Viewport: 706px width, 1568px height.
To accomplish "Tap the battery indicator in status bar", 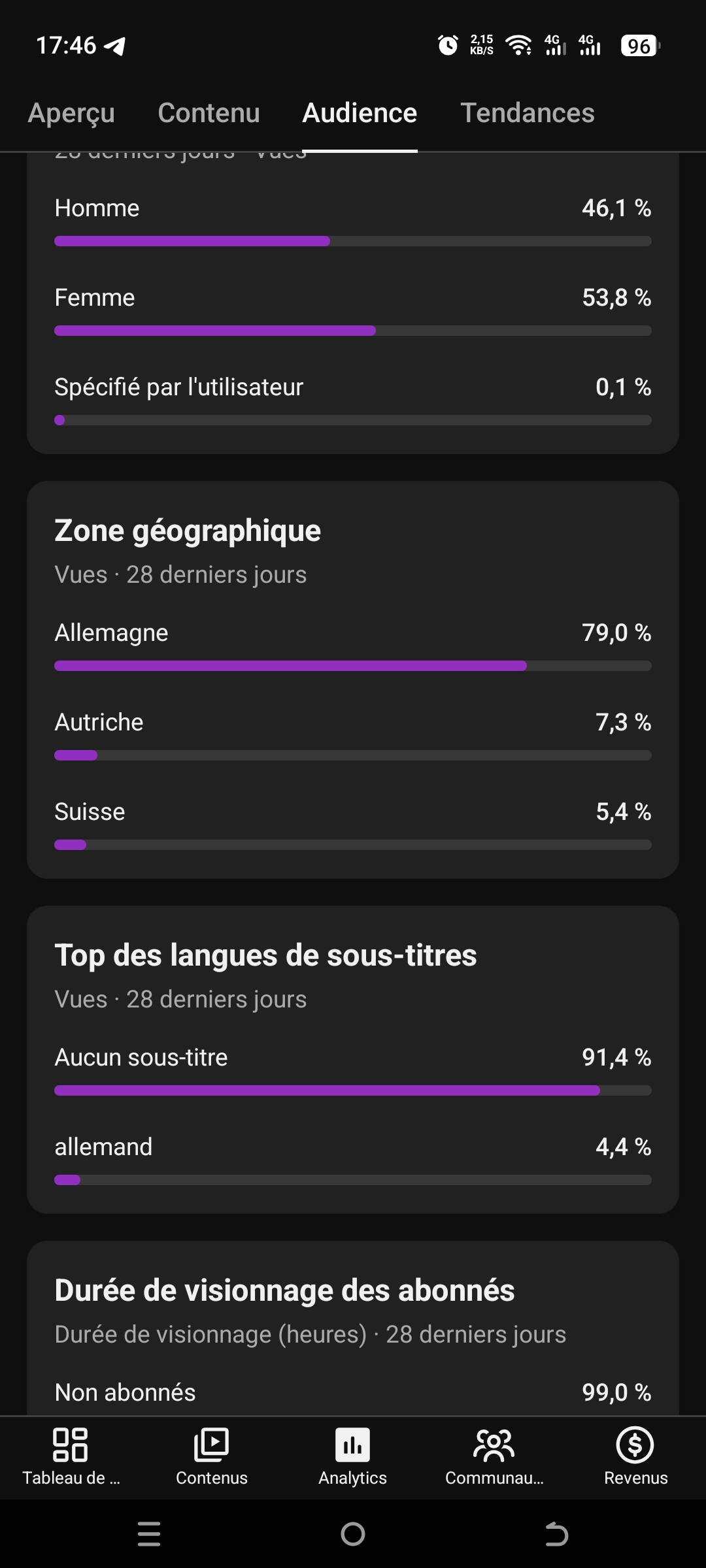I will tap(641, 46).
